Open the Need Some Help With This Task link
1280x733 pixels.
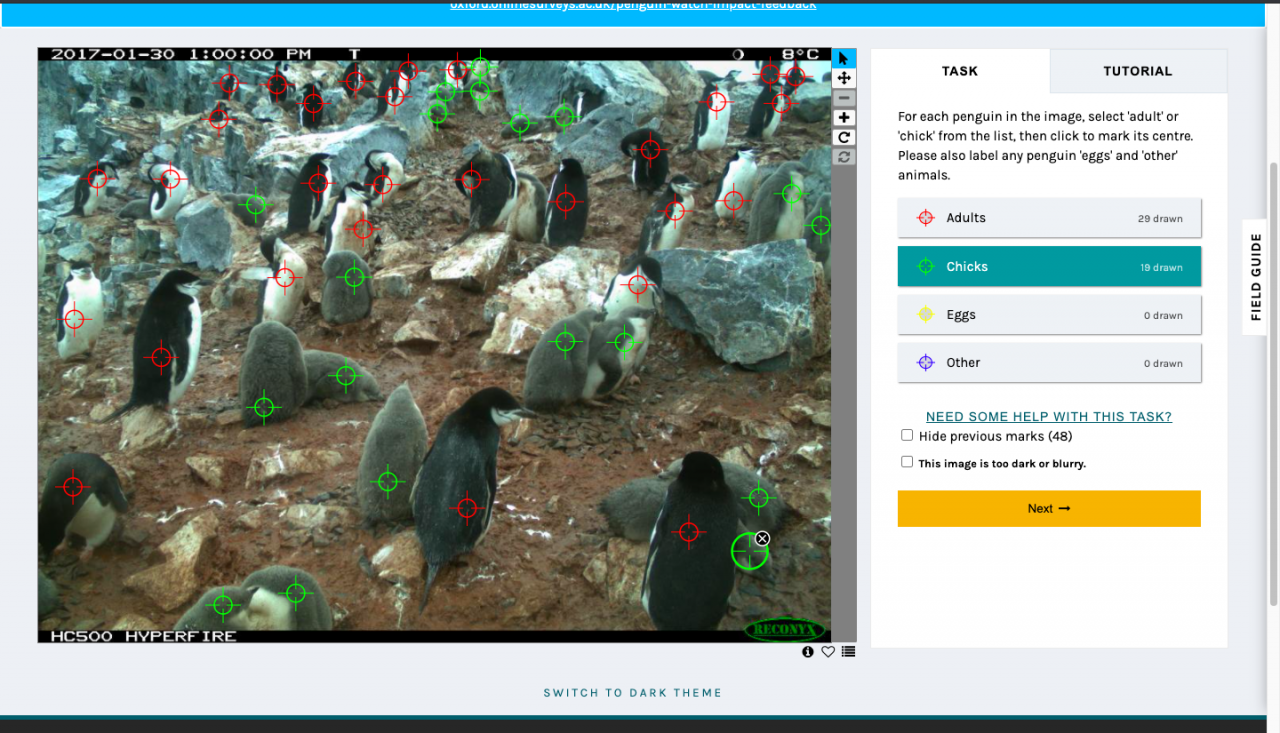click(x=1049, y=417)
